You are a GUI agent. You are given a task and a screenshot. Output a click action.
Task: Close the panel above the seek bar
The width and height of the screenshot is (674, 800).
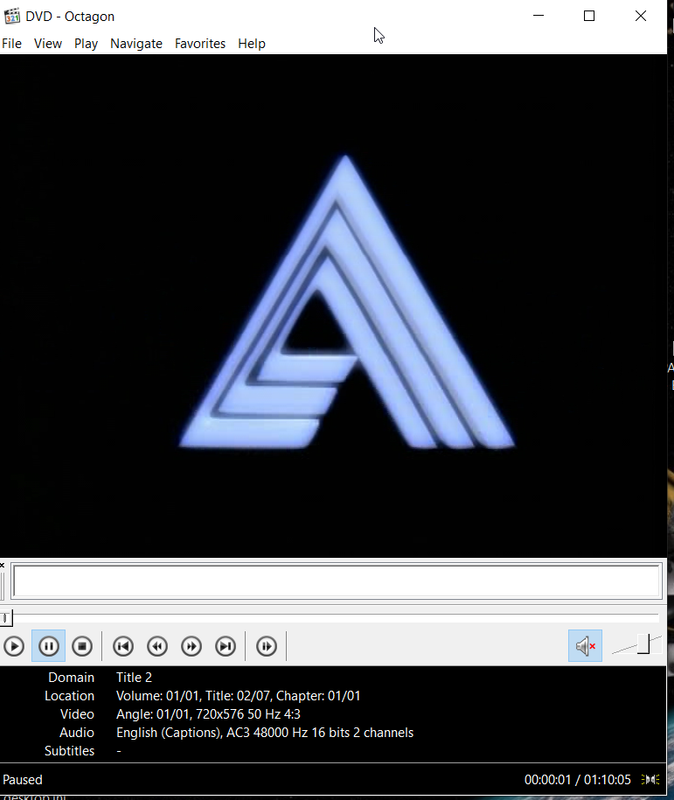coord(2,565)
